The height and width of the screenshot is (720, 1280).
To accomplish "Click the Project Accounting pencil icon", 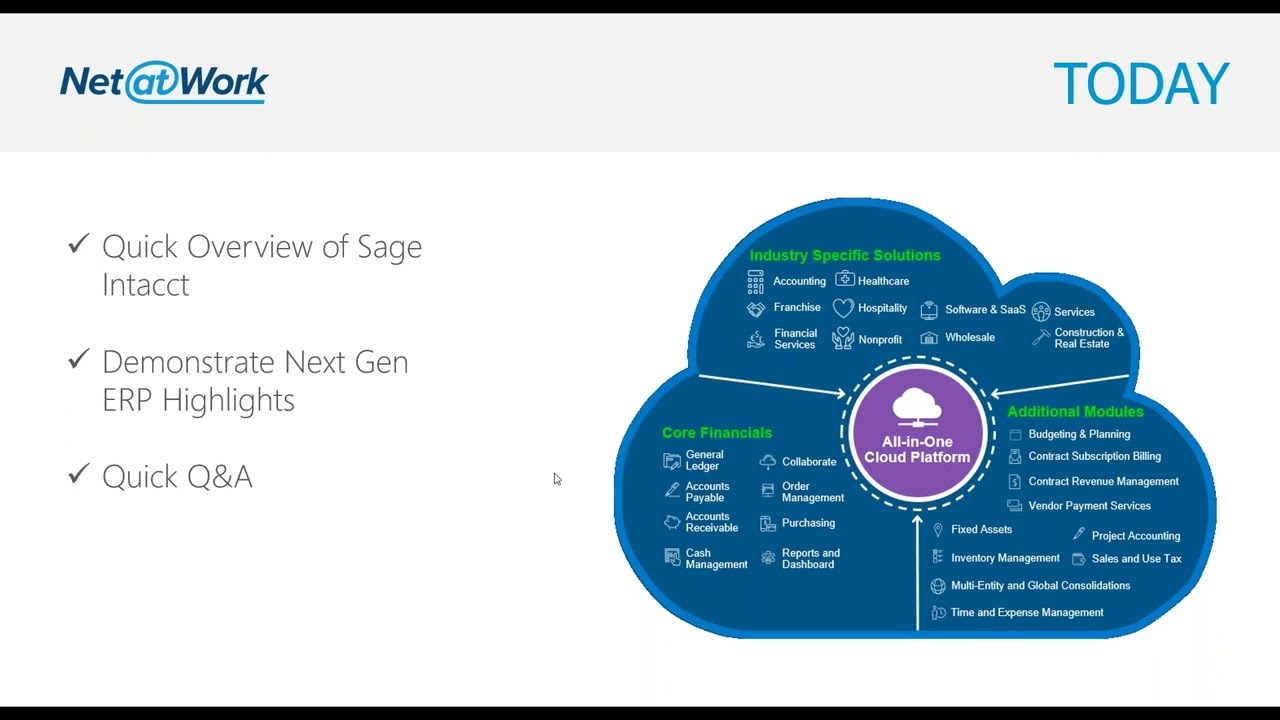I will click(1079, 535).
